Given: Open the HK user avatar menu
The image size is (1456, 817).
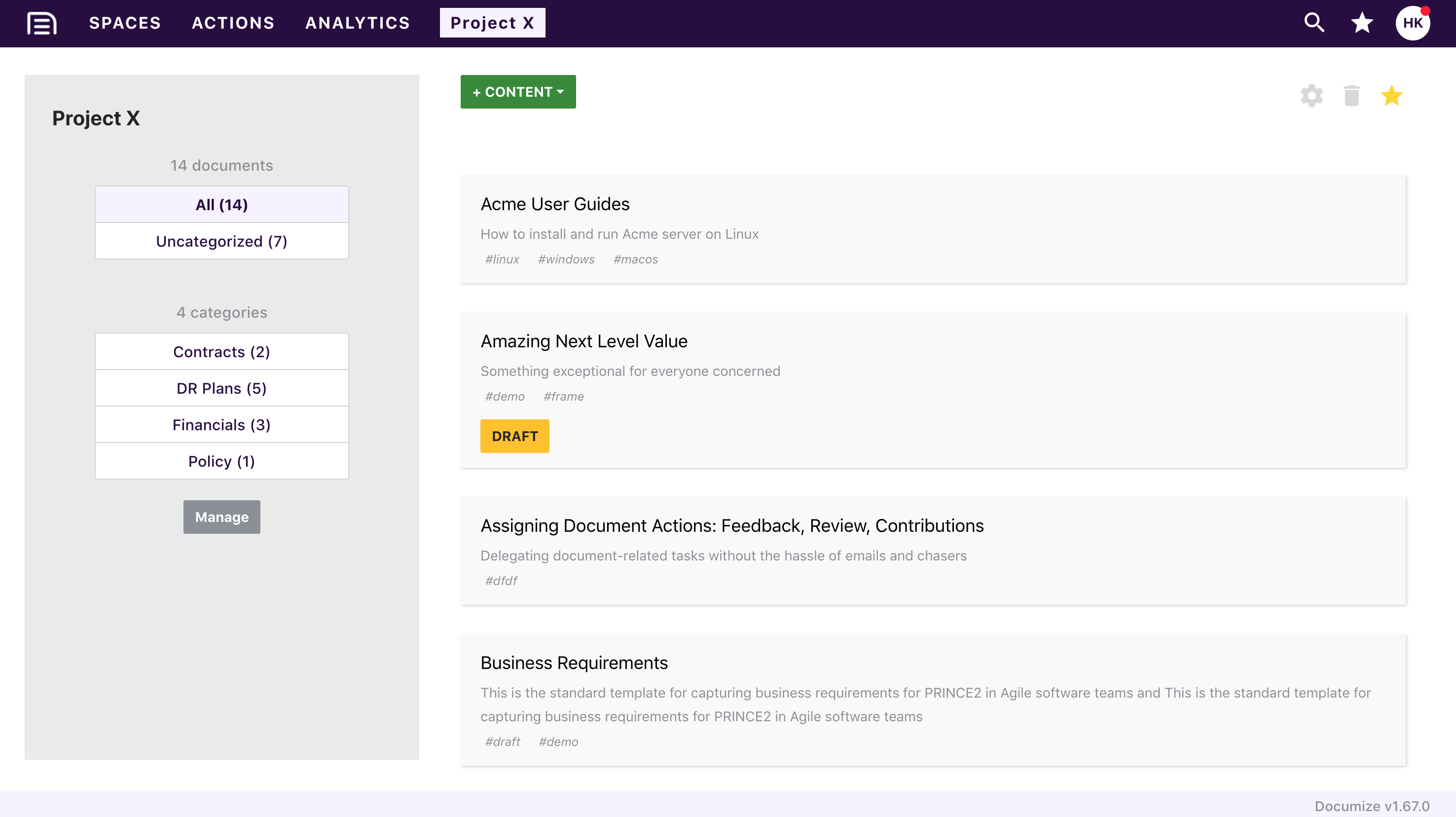Looking at the screenshot, I should [x=1413, y=23].
